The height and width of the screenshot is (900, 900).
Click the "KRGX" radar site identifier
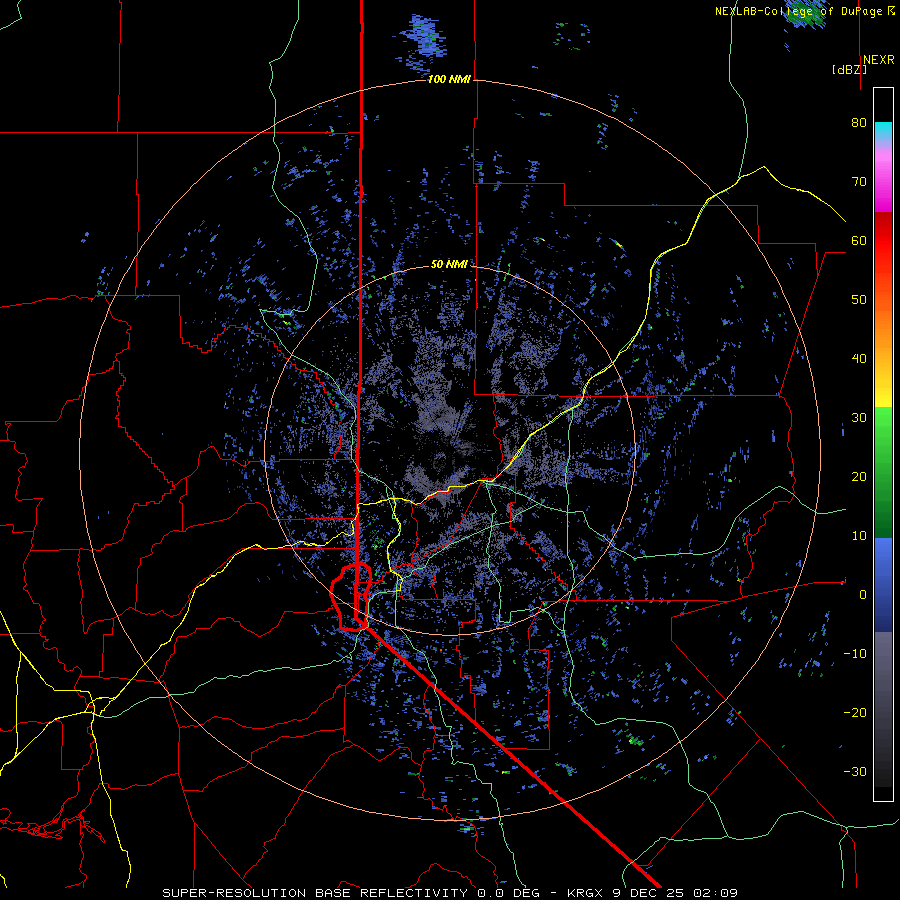coord(585,893)
